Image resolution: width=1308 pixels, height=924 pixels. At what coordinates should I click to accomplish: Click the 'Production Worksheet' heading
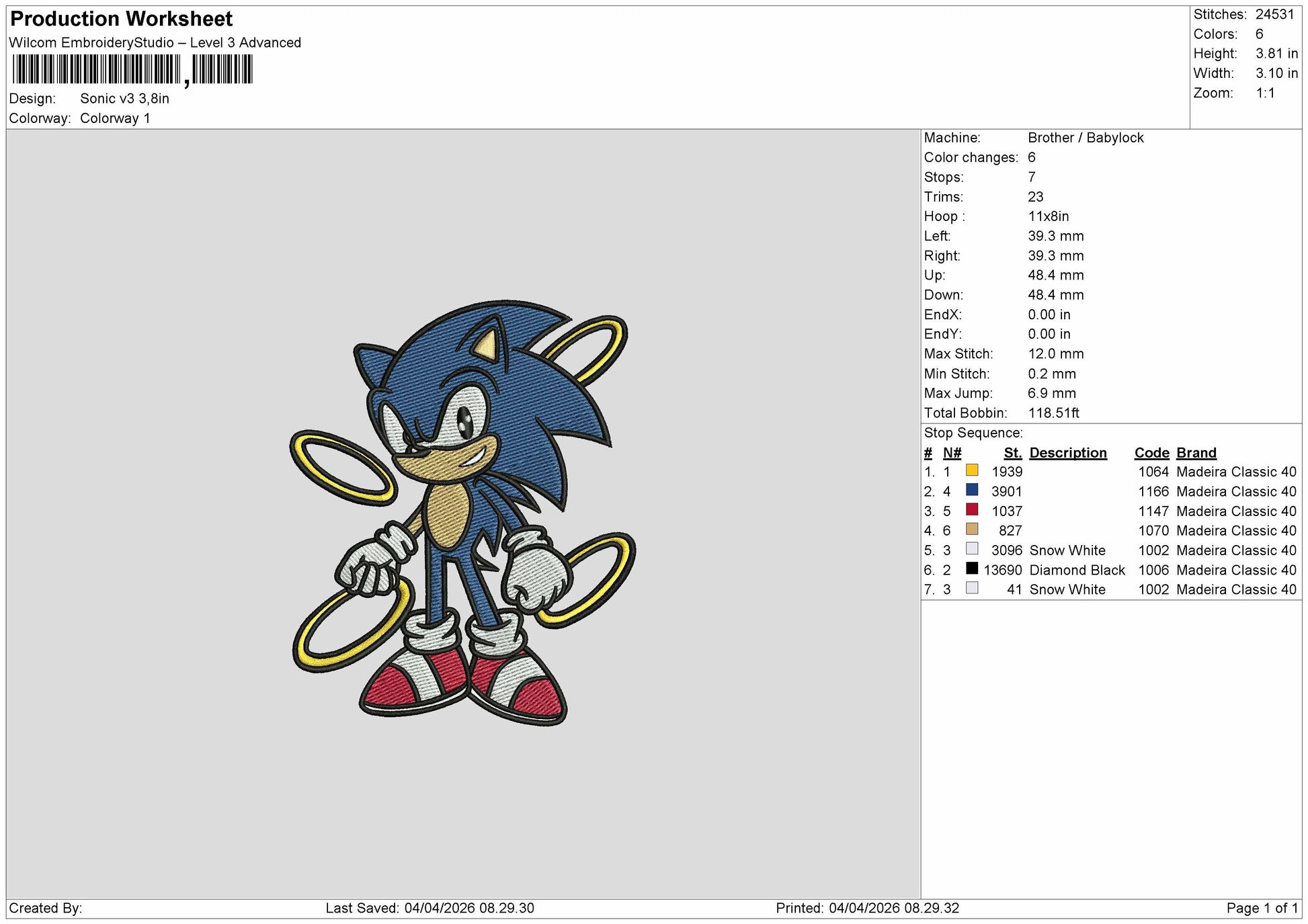(122, 19)
